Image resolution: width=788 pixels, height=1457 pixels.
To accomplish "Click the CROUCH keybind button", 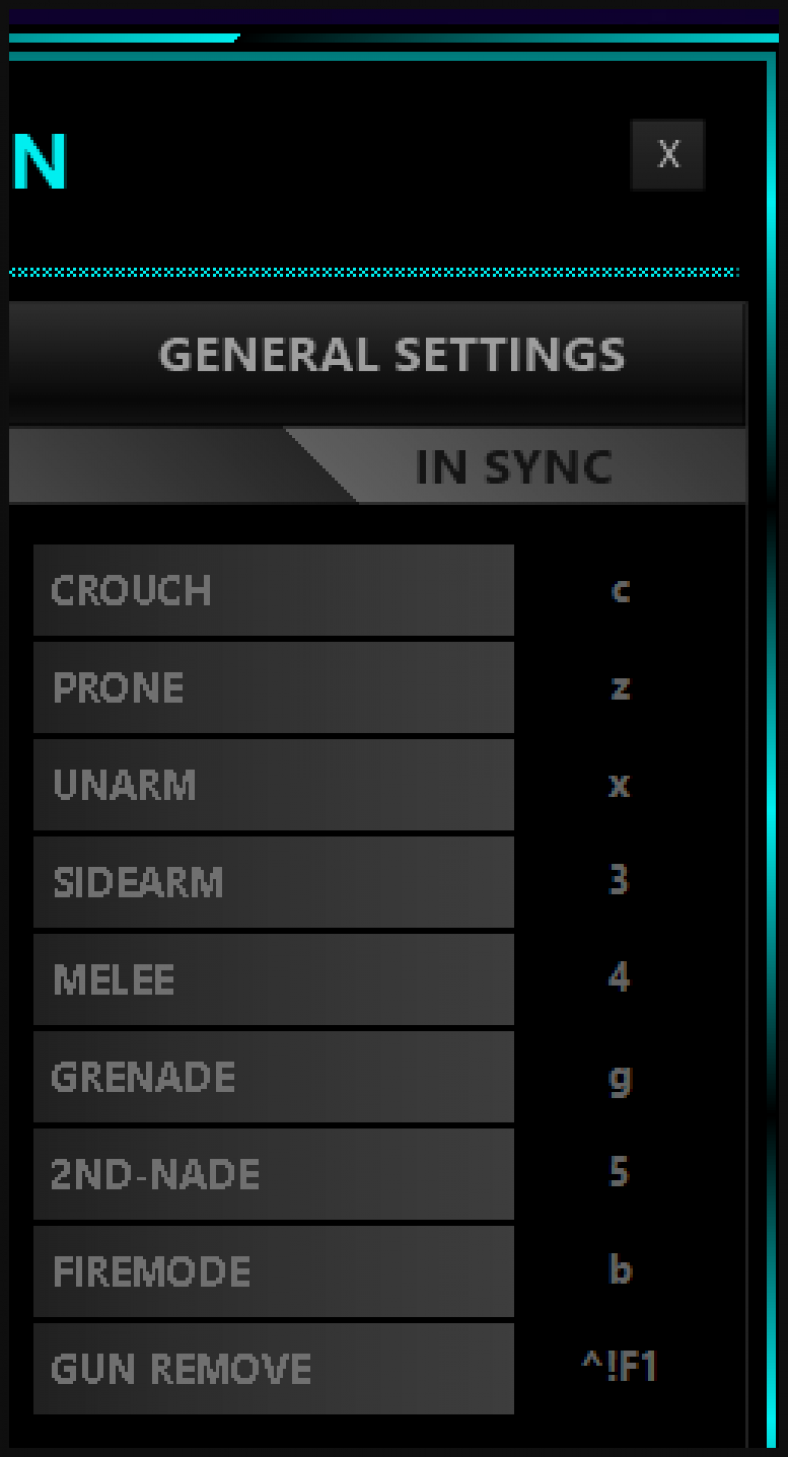I will pos(273,590).
